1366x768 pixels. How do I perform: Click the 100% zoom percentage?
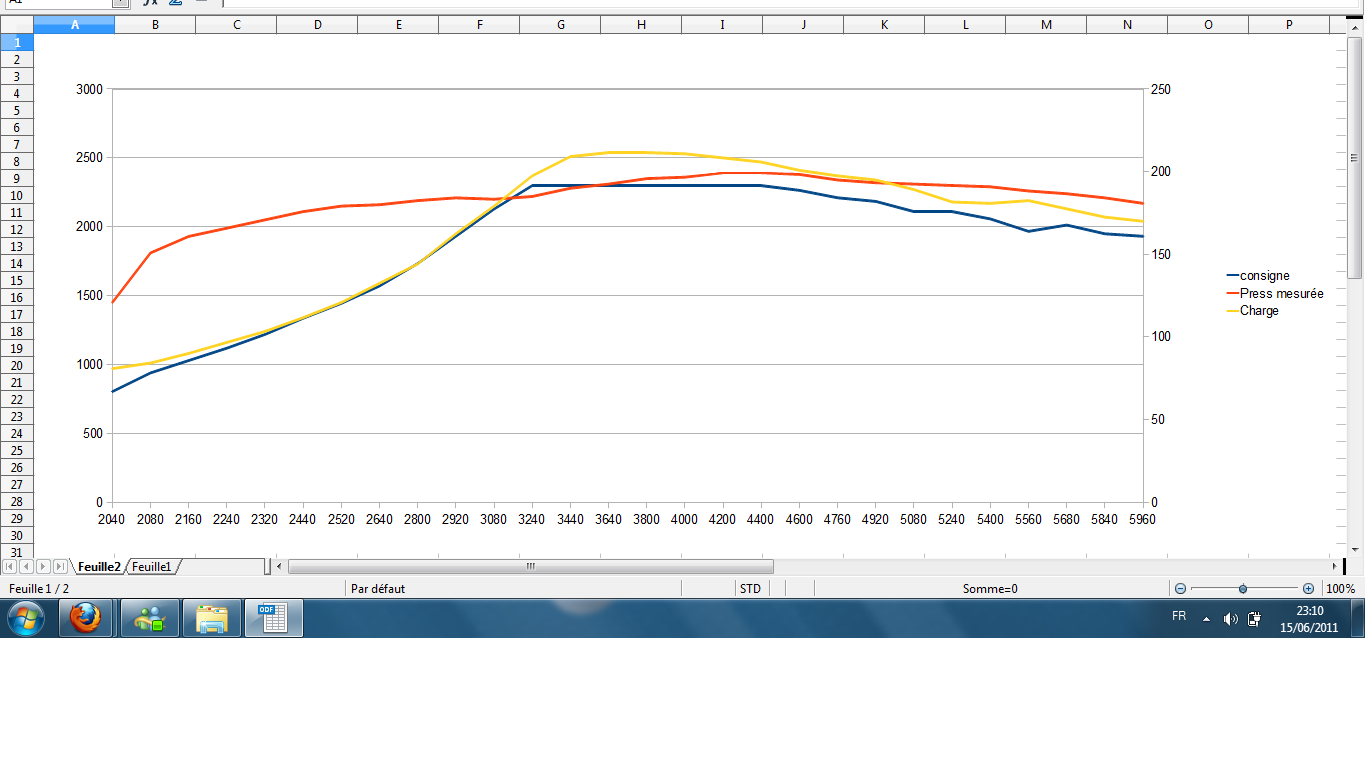(1341, 589)
